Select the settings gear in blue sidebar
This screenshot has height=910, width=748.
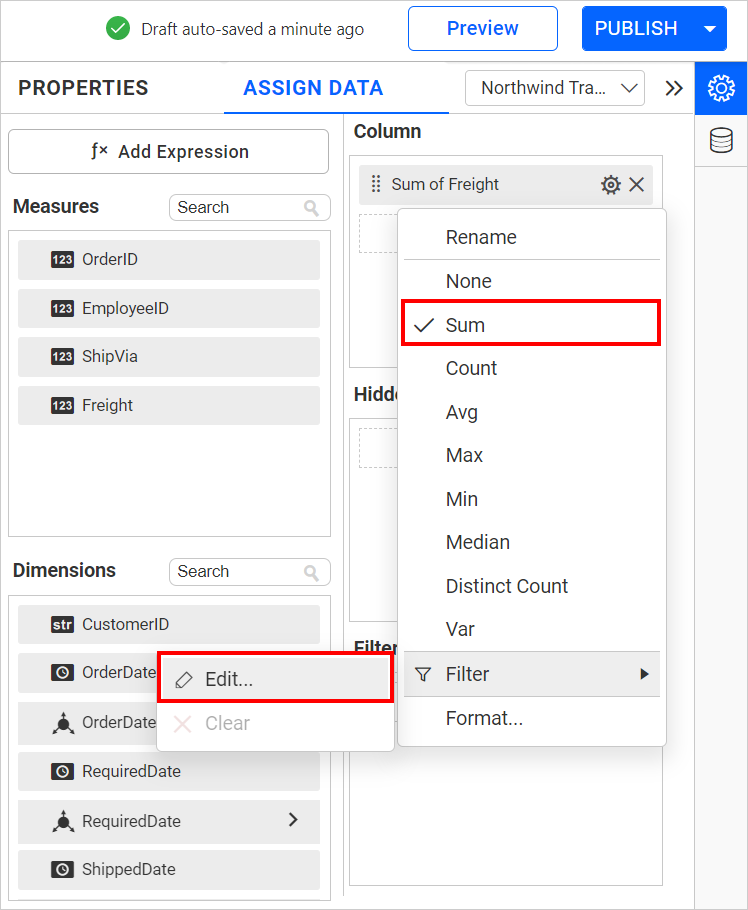[x=721, y=89]
